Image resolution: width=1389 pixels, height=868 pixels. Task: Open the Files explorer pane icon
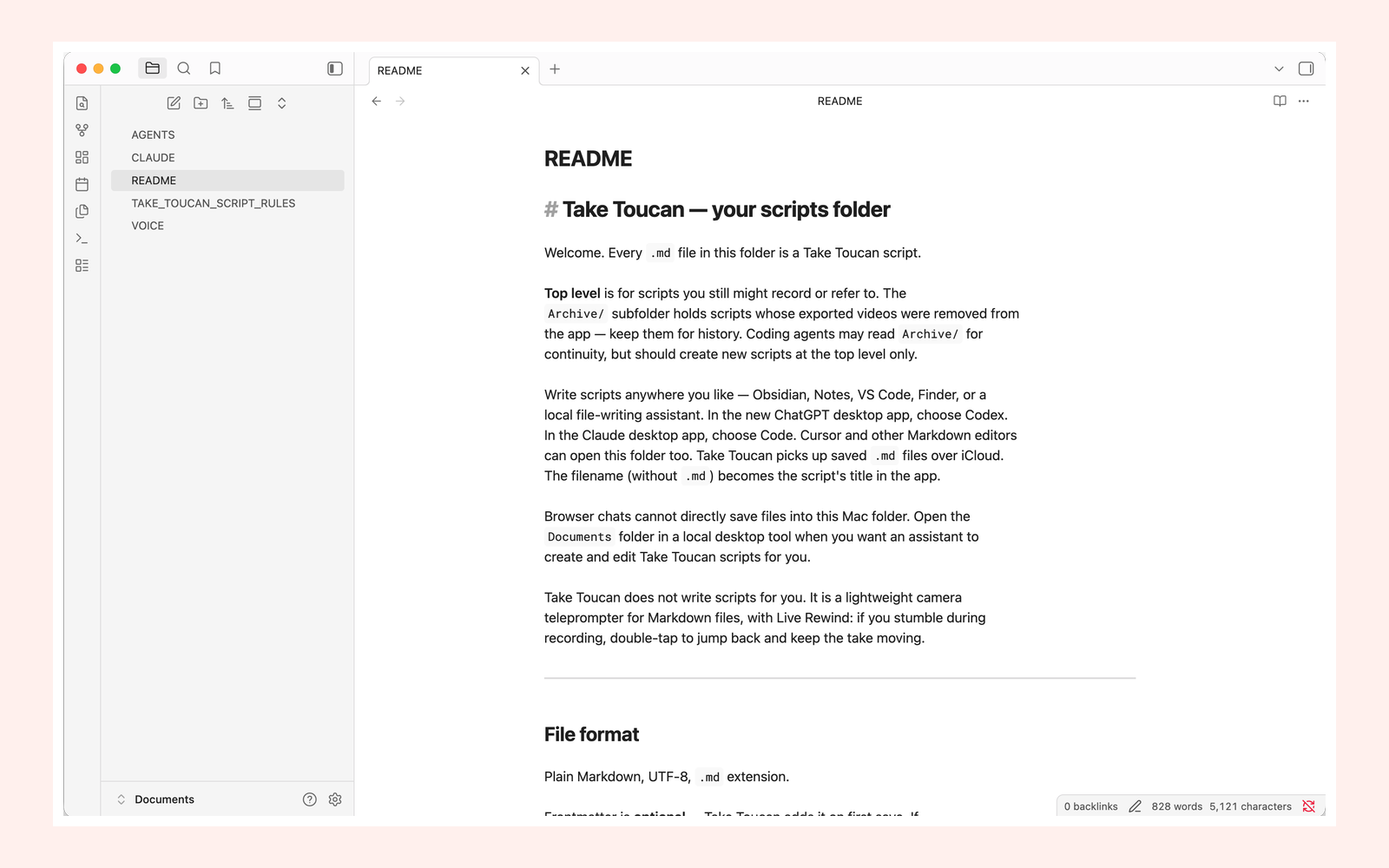click(153, 69)
